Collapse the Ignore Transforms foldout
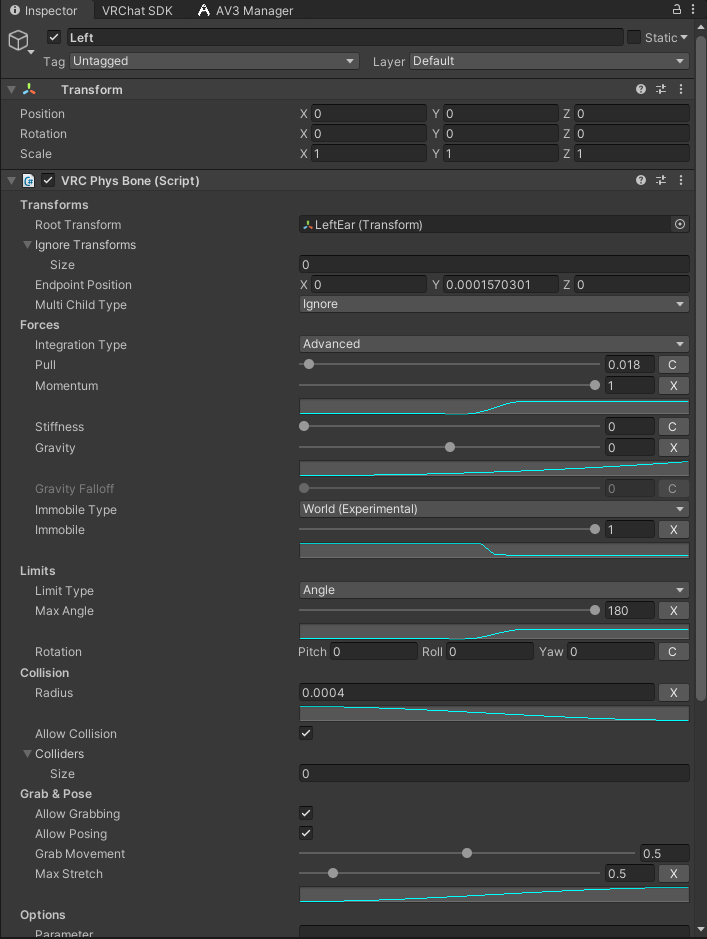 (27, 244)
